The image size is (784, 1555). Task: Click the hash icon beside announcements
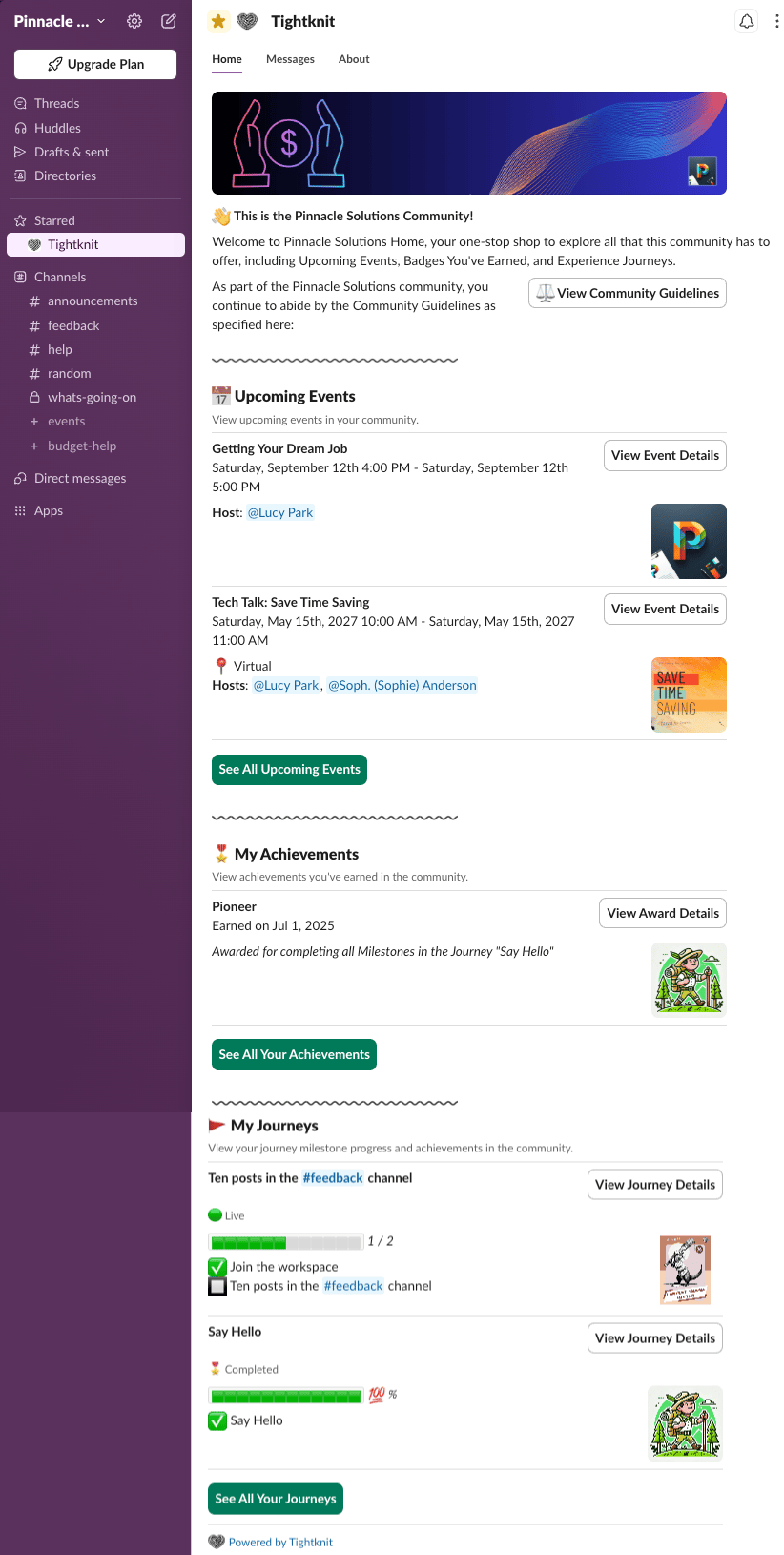34,301
